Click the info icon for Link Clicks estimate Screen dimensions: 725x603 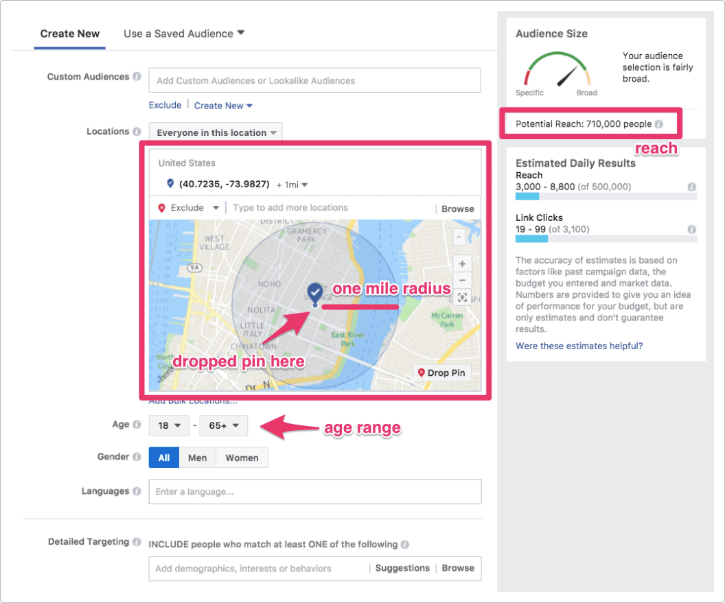[x=692, y=229]
